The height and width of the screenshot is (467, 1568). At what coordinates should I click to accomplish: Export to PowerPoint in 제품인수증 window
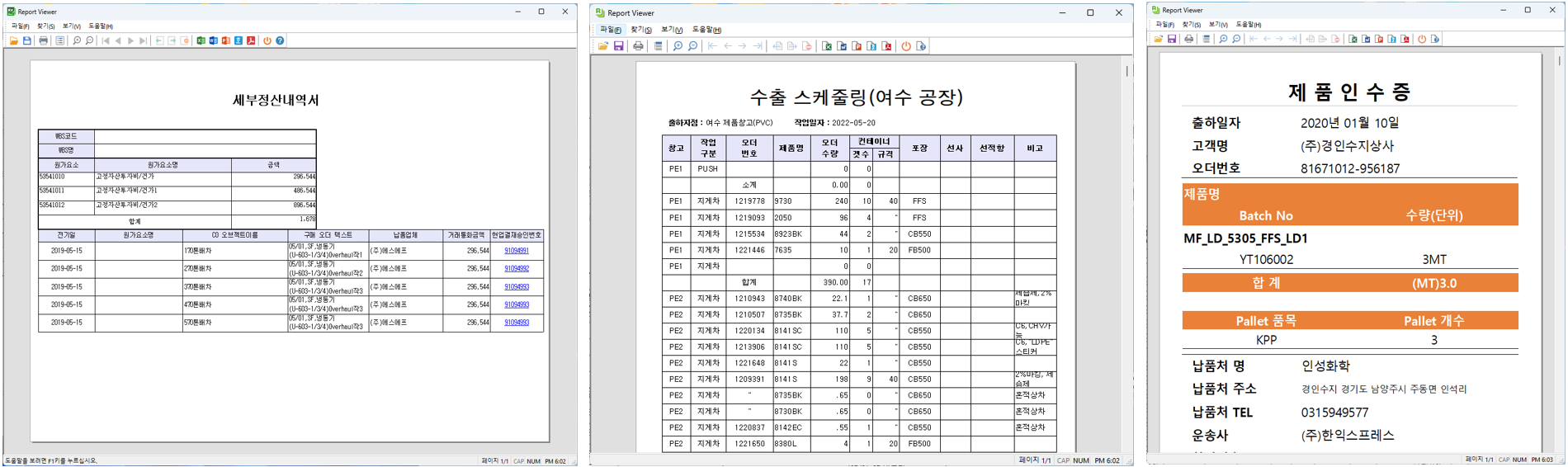pyautogui.click(x=1379, y=39)
